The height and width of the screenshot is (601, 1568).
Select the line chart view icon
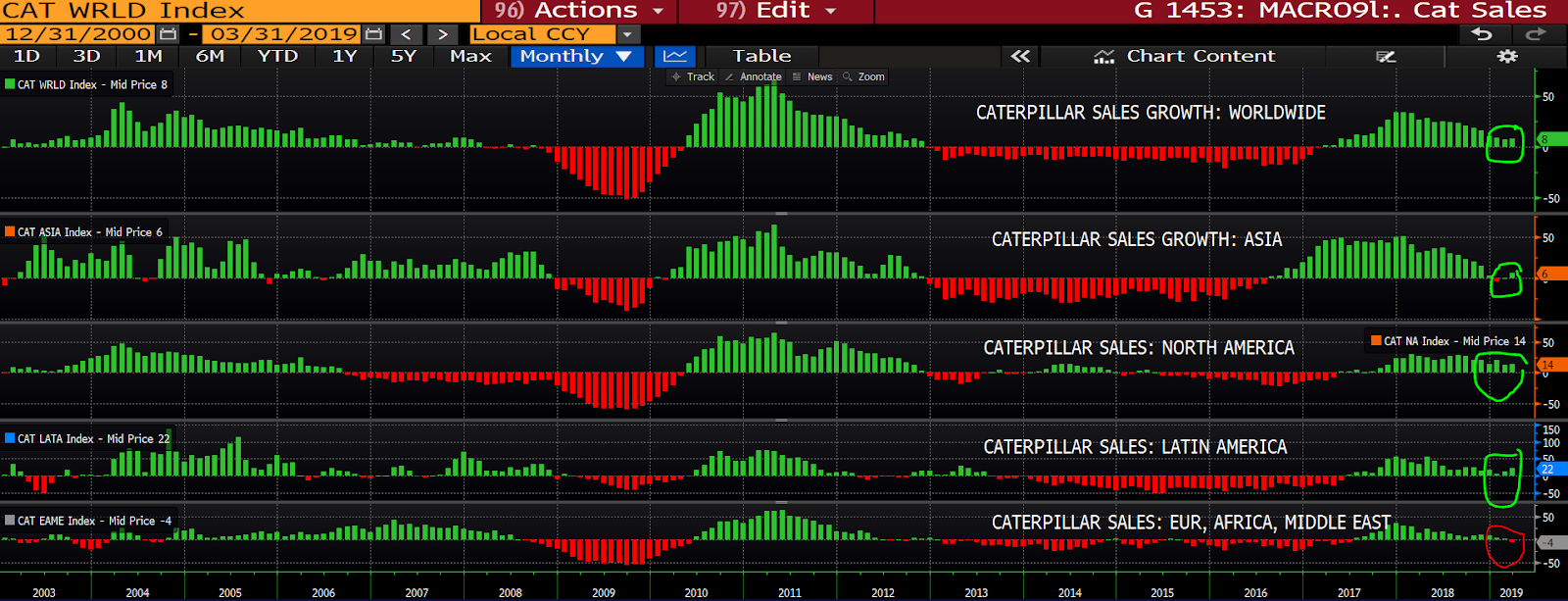674,56
